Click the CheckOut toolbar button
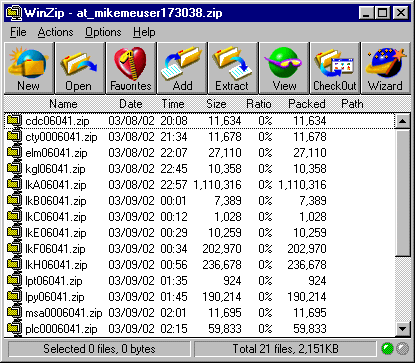 point(335,68)
